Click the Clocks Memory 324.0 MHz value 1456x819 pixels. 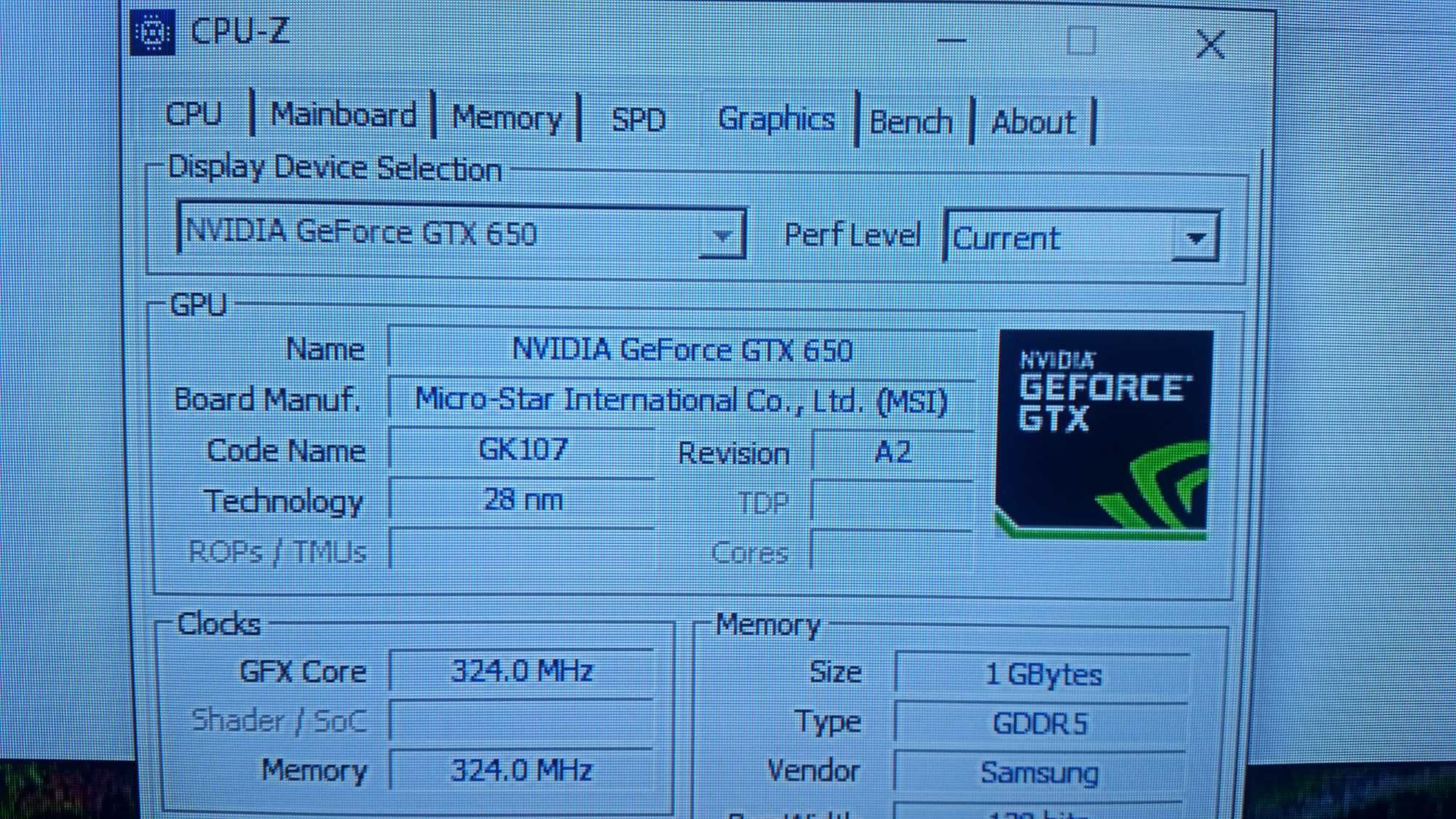click(x=522, y=769)
